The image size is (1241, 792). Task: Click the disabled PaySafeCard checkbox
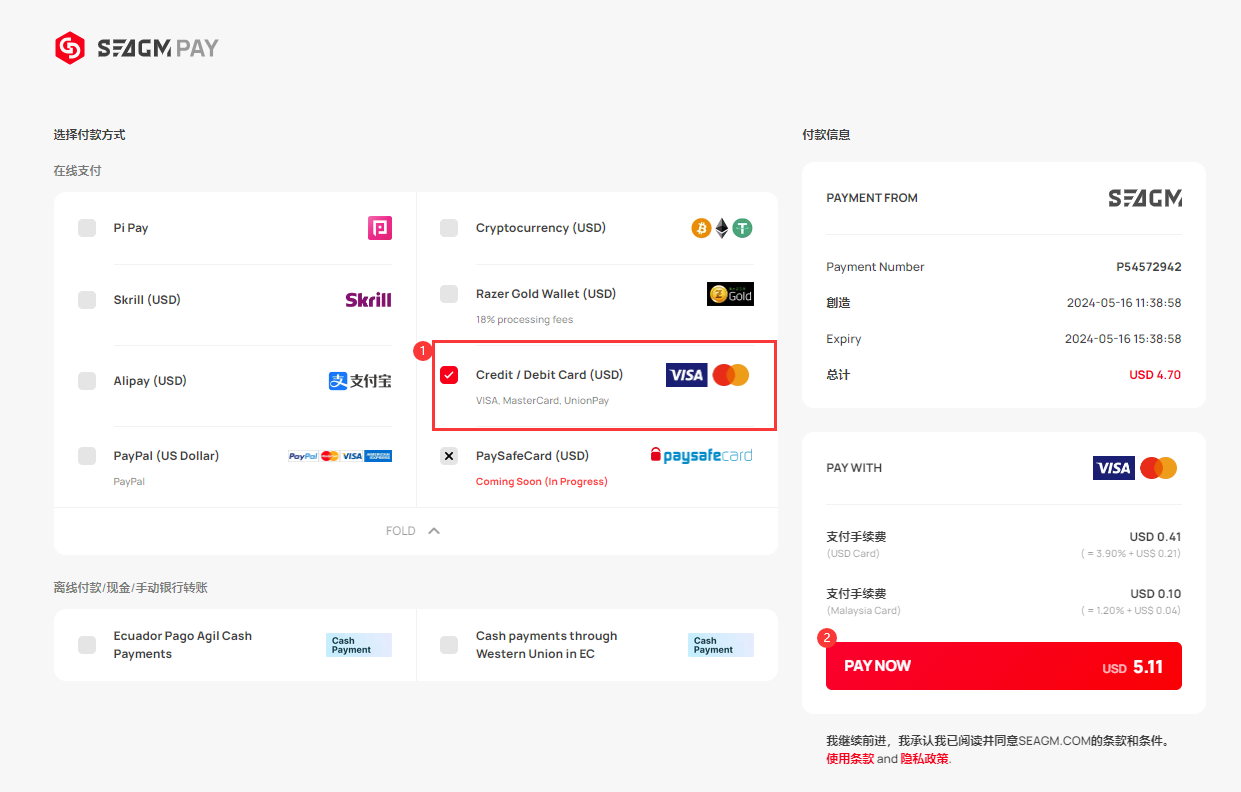point(449,456)
